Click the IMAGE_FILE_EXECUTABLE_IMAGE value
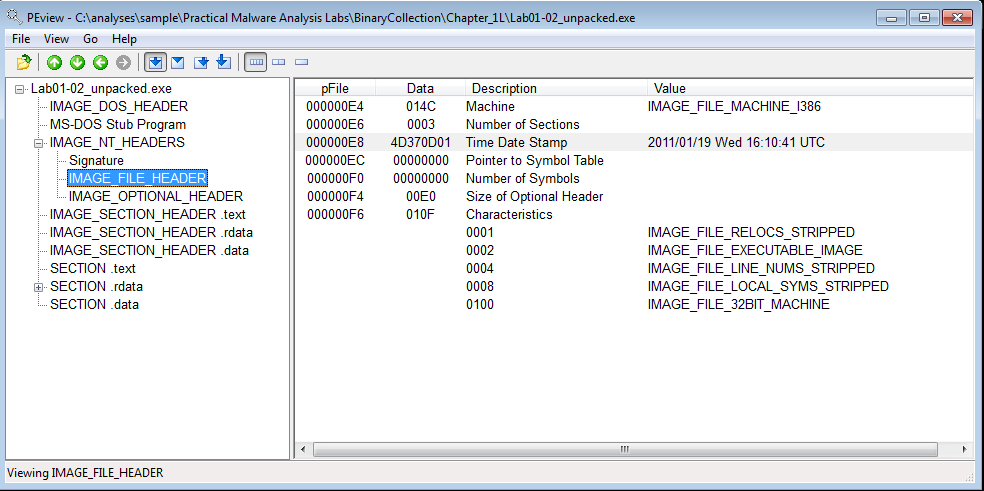 coord(755,251)
